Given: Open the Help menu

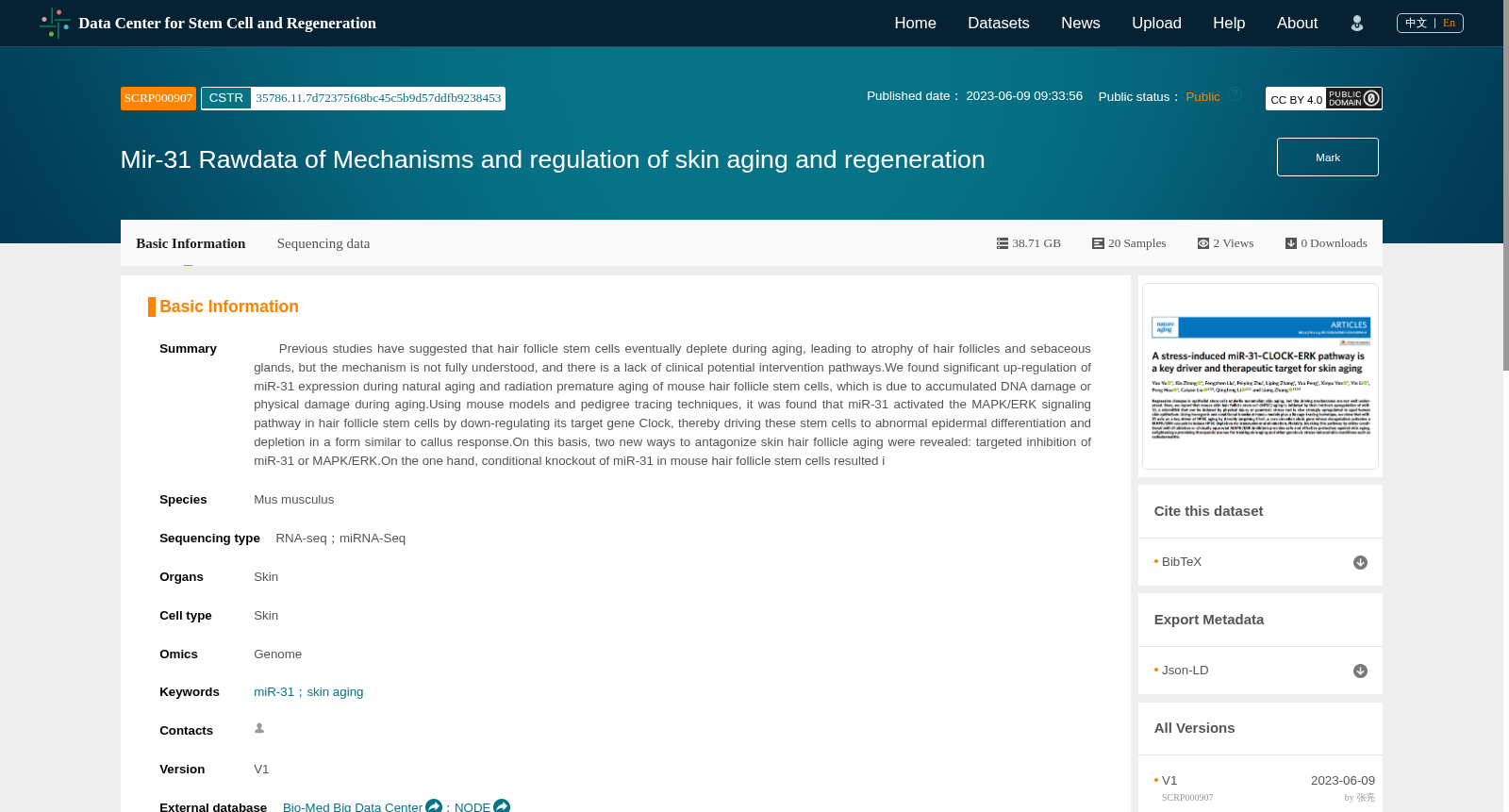Looking at the screenshot, I should (1229, 23).
